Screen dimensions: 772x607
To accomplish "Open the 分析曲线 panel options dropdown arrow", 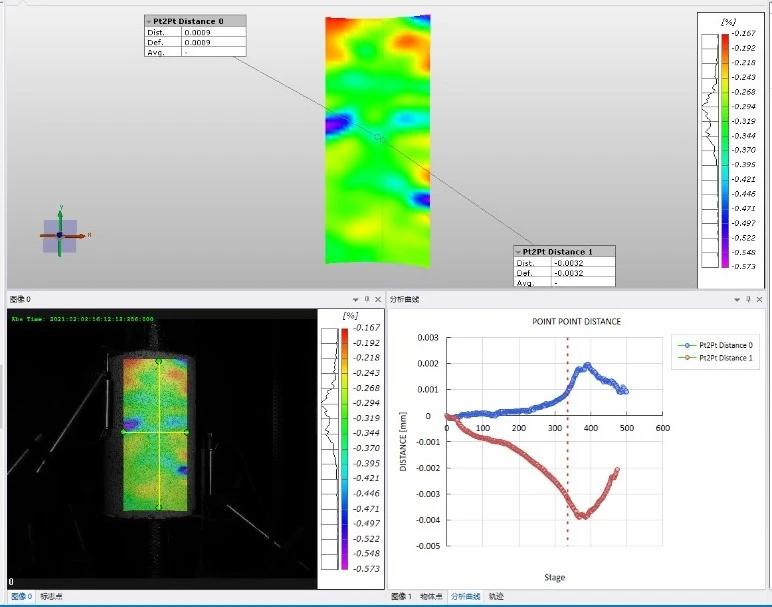I will click(736, 299).
